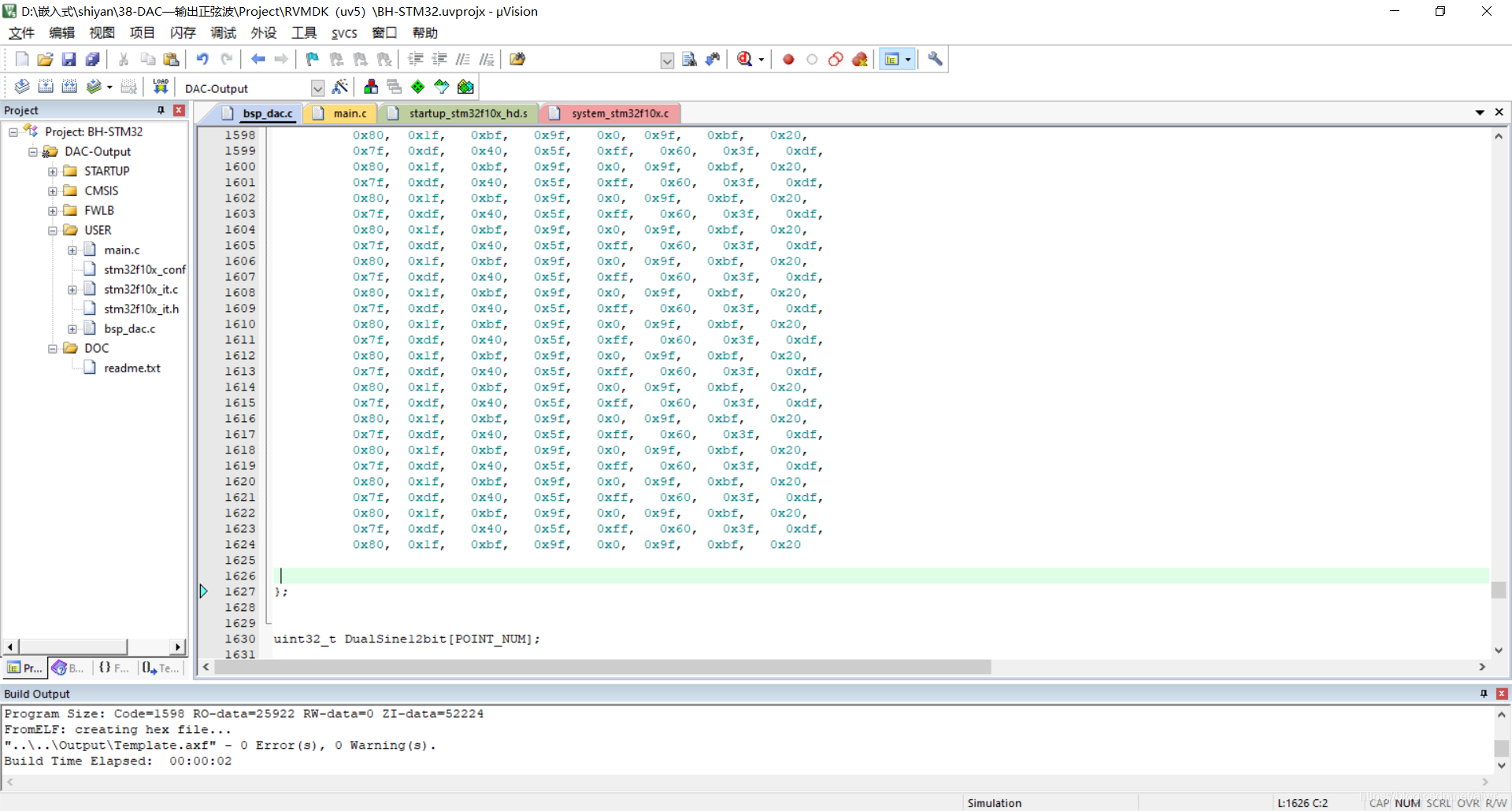Switch to the main.c editor tab
This screenshot has width=1512, height=811.
click(x=341, y=113)
